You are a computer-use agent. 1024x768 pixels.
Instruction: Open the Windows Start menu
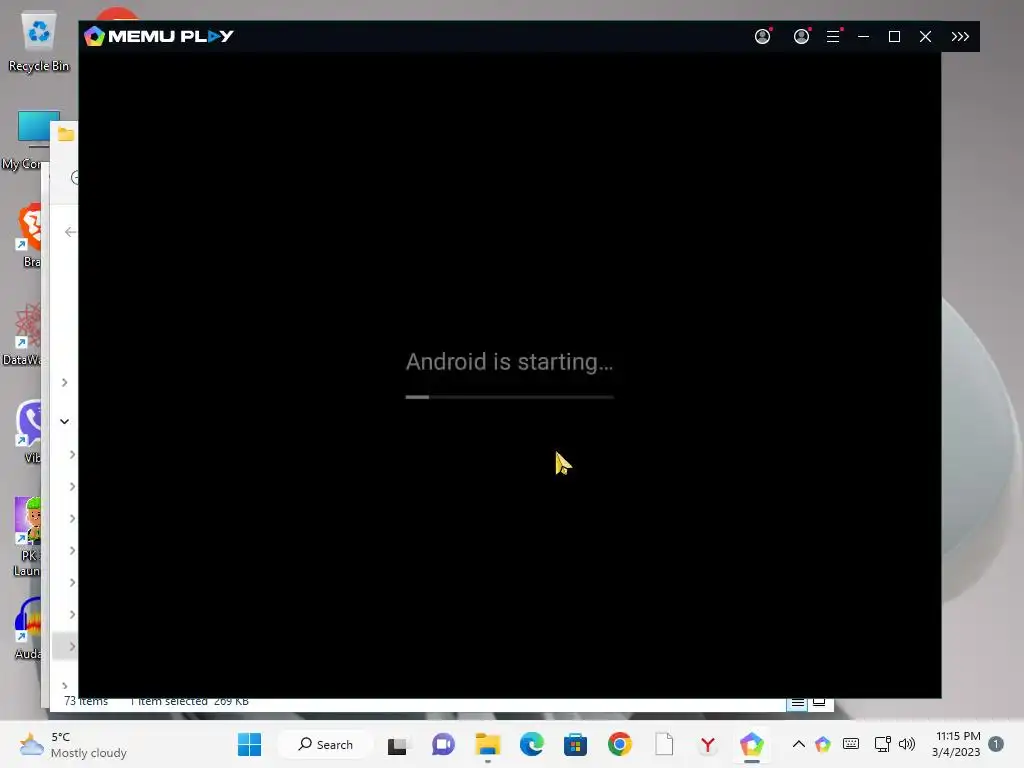(x=249, y=744)
